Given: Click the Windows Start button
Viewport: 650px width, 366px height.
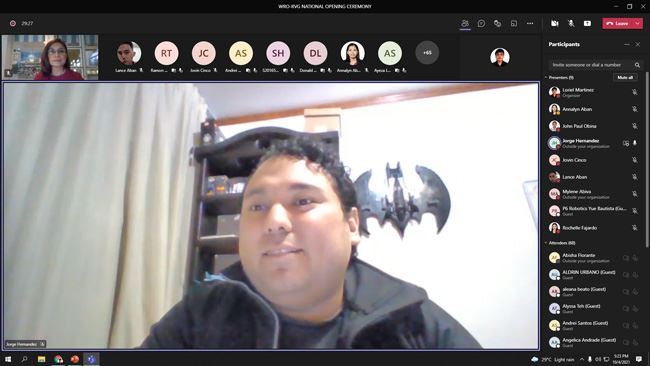Looking at the screenshot, I should pyautogui.click(x=8, y=359).
